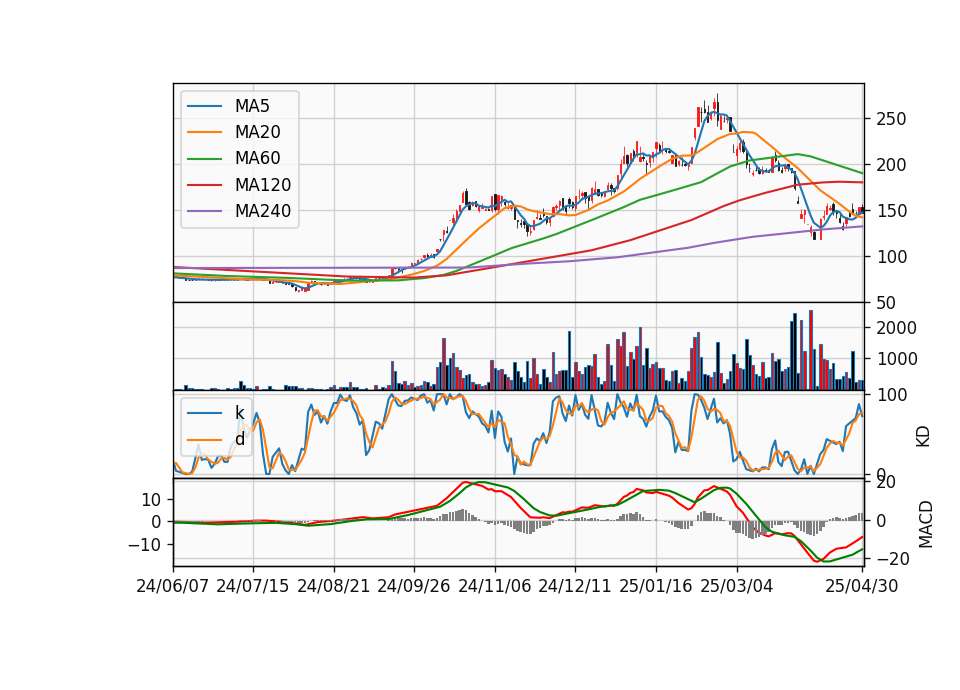Click the −20 MACD right axis label
This screenshot has height=690, width=960.
click(891, 558)
